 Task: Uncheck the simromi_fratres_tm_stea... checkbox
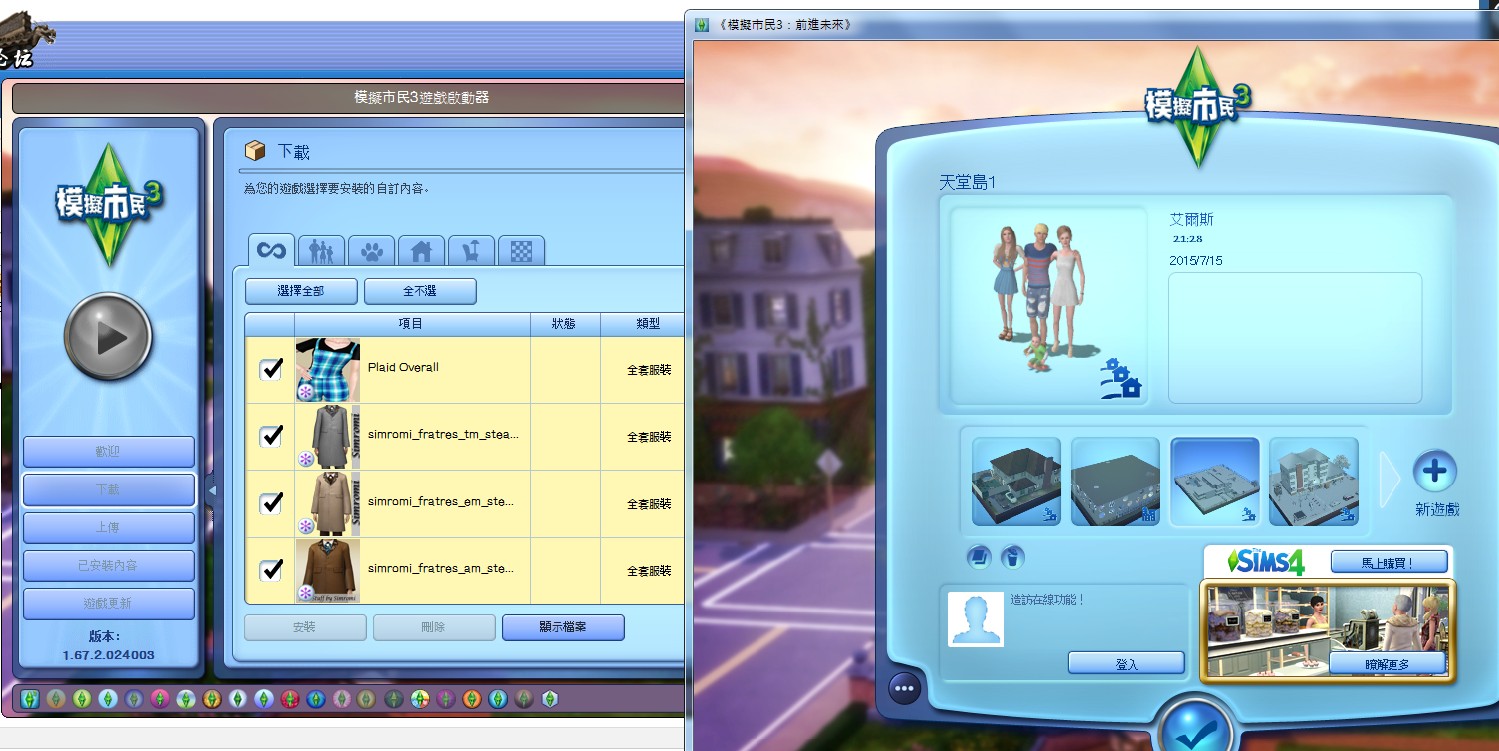270,436
